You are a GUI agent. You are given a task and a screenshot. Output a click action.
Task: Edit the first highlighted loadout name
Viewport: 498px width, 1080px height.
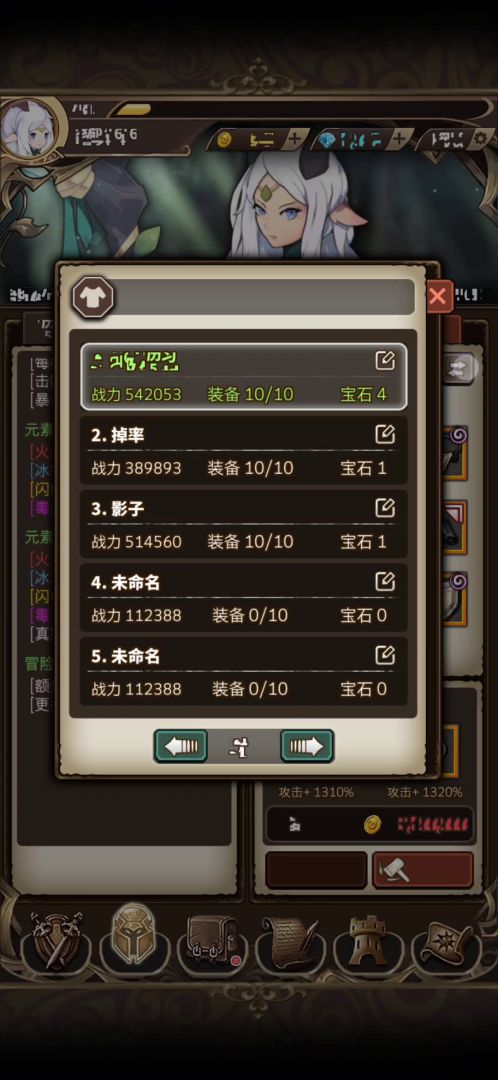(x=384, y=360)
